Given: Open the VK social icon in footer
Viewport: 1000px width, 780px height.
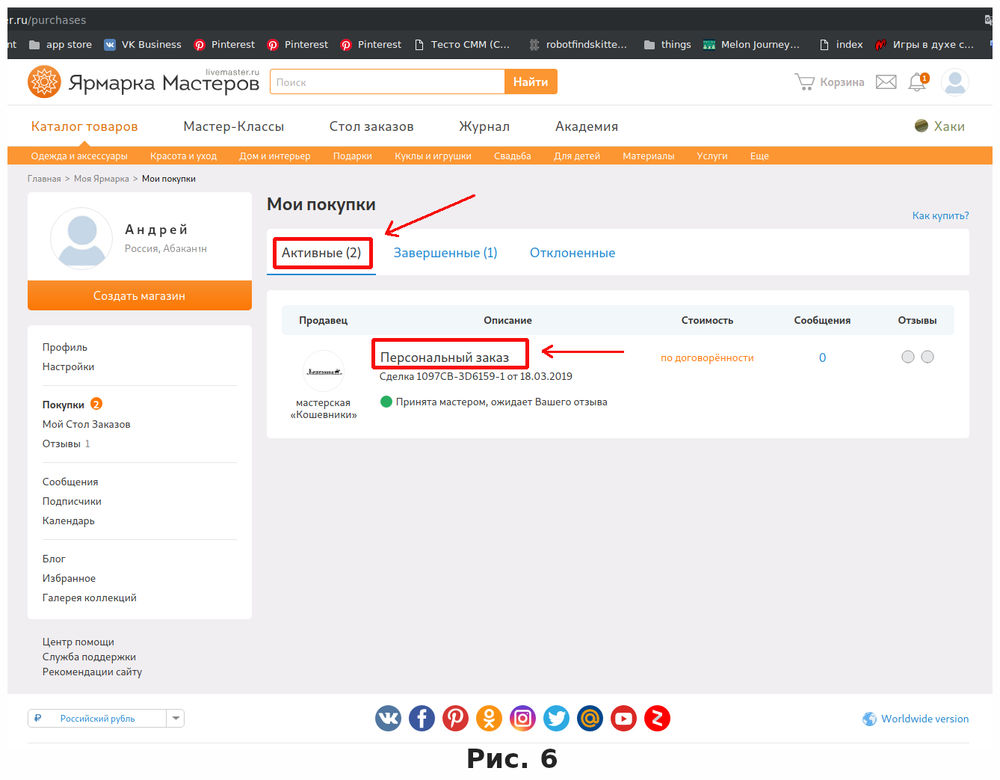Looking at the screenshot, I should tap(388, 718).
